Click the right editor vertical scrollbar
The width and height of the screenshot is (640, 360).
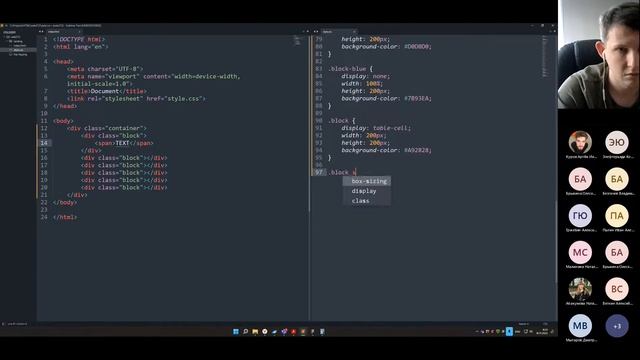[x=555, y=241]
